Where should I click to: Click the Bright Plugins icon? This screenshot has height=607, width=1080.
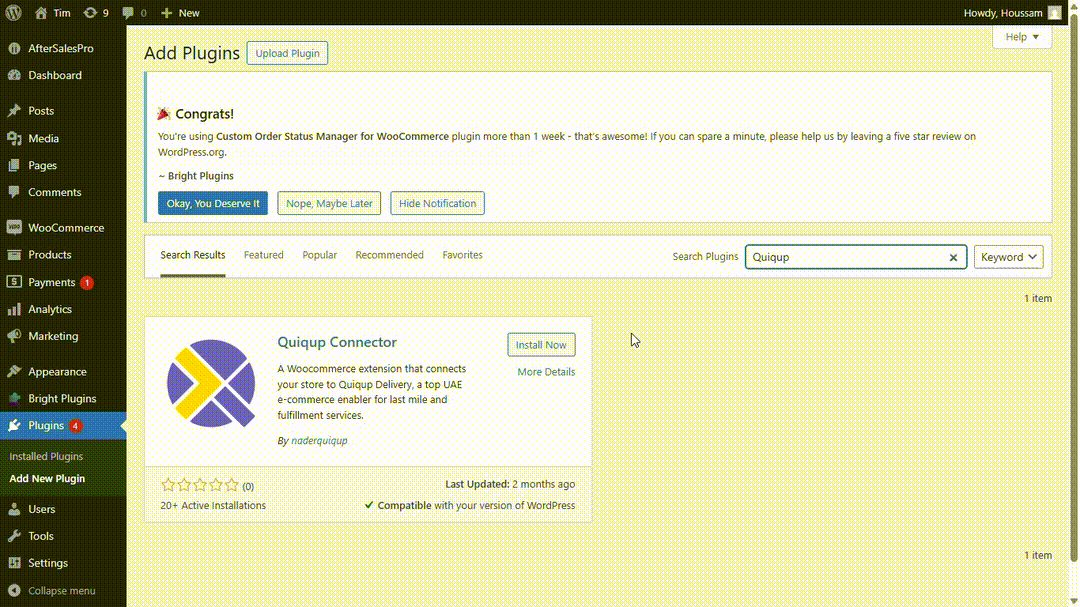[14, 398]
